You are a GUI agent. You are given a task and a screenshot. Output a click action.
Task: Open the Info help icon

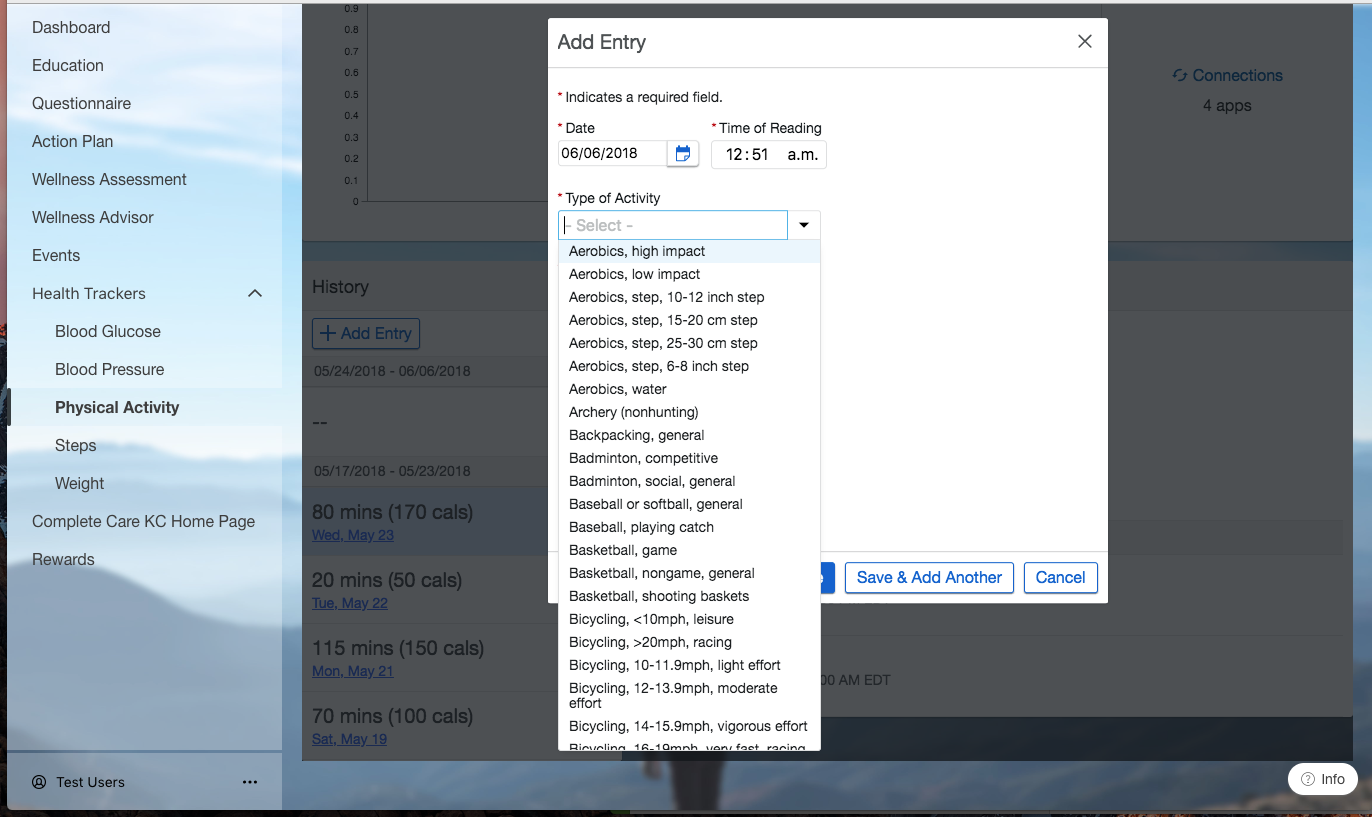(x=1308, y=778)
